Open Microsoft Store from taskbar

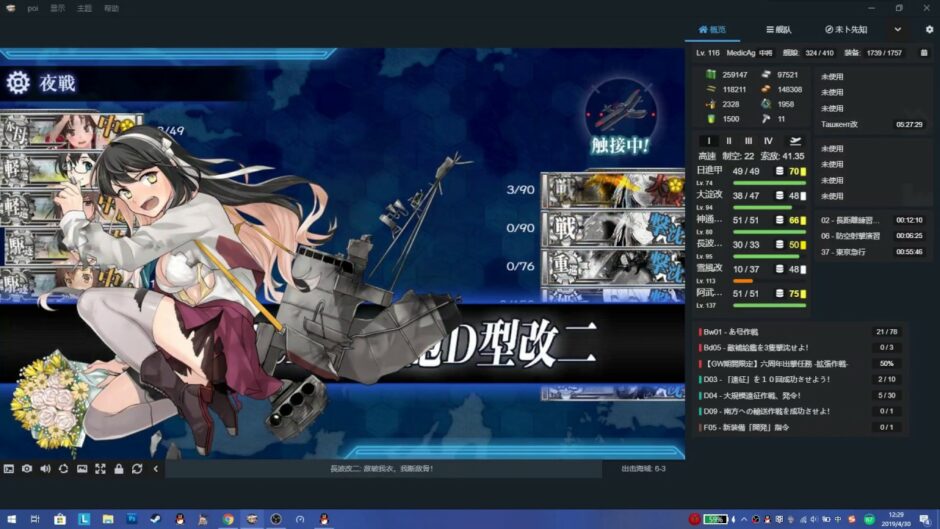[x=59, y=519]
